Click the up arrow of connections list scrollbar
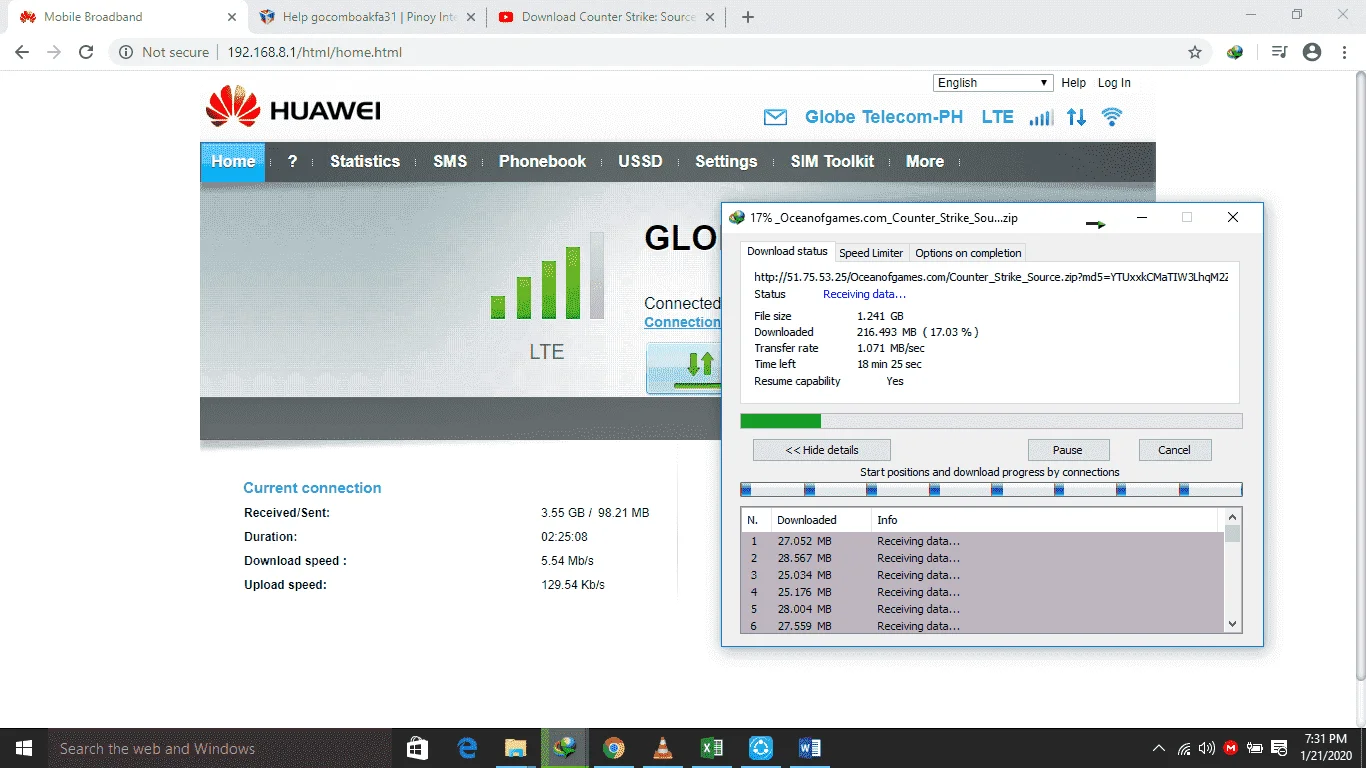Screen dimensions: 1366x768 coord(1233,517)
